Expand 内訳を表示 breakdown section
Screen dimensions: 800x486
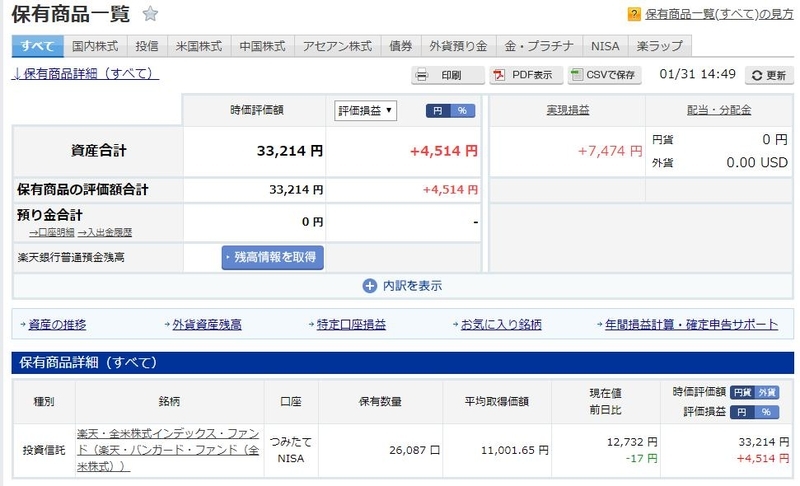pos(403,286)
